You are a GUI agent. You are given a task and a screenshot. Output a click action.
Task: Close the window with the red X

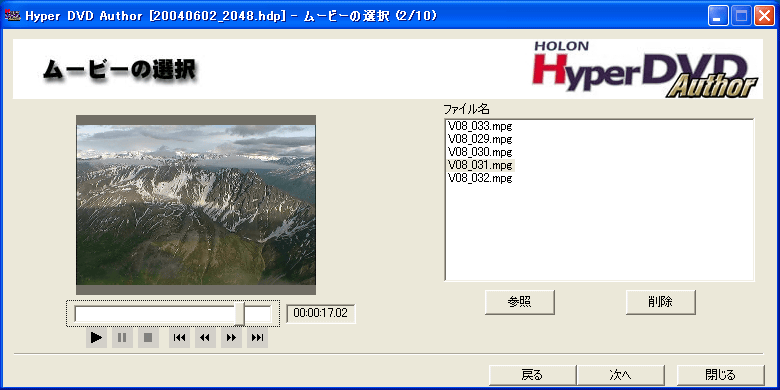coord(764,16)
